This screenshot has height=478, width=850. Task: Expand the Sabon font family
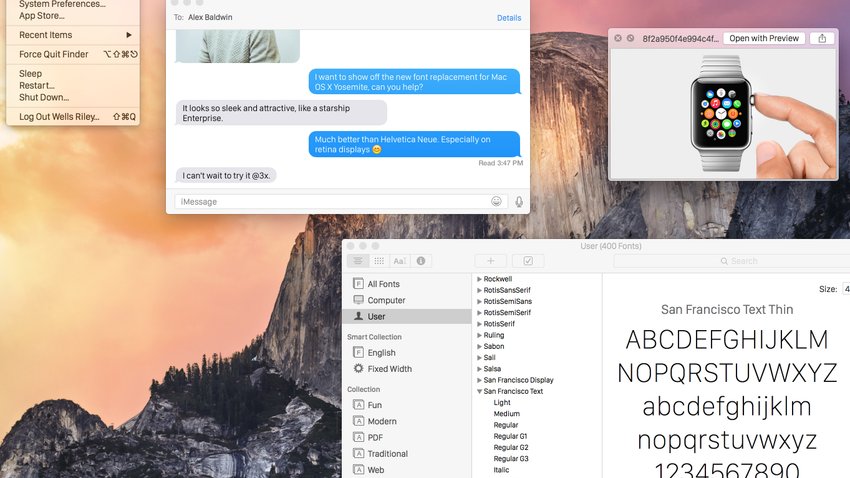tap(479, 346)
